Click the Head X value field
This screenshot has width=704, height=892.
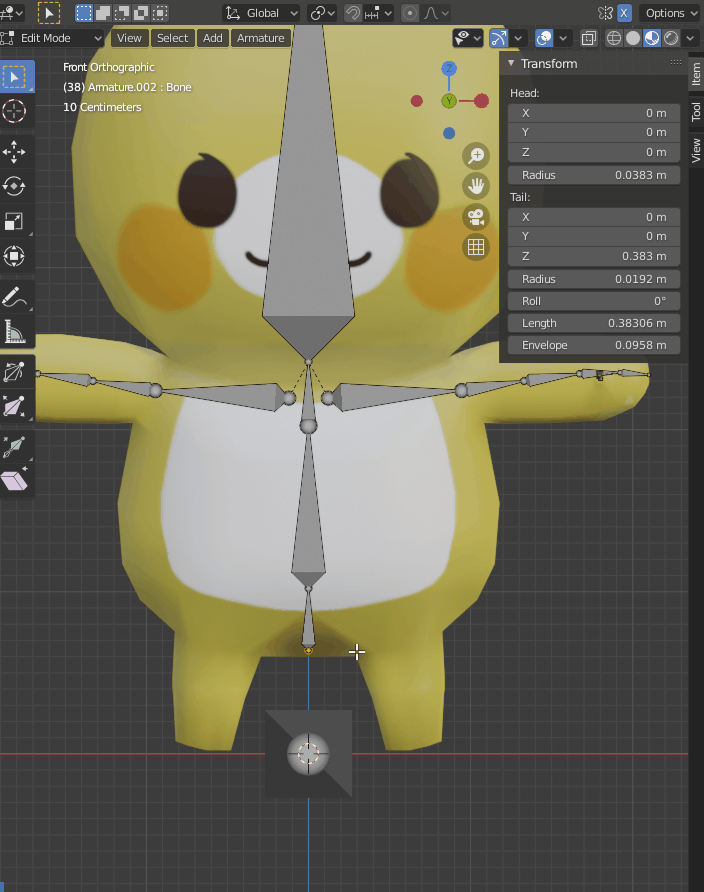click(594, 113)
